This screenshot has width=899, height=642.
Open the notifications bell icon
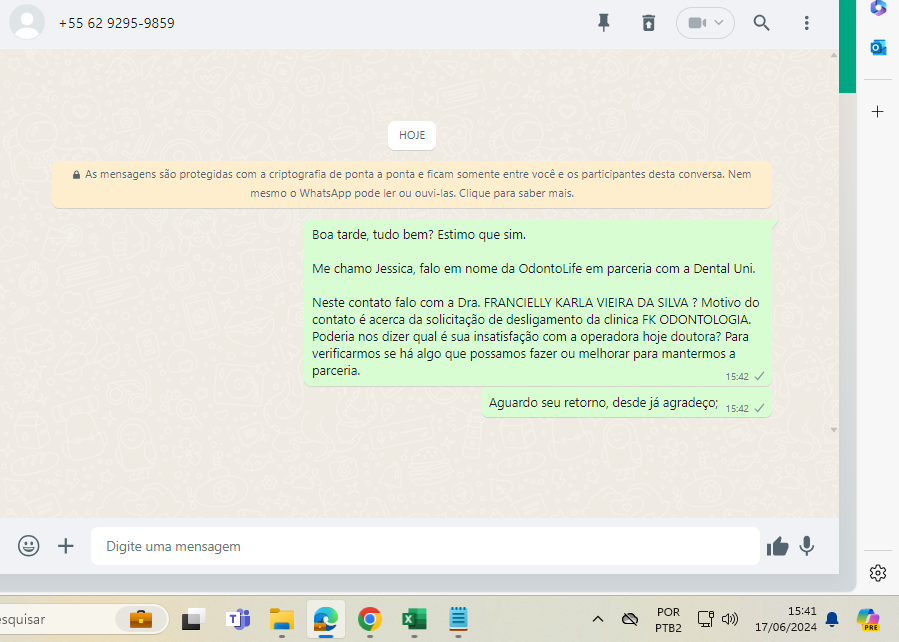(x=832, y=619)
